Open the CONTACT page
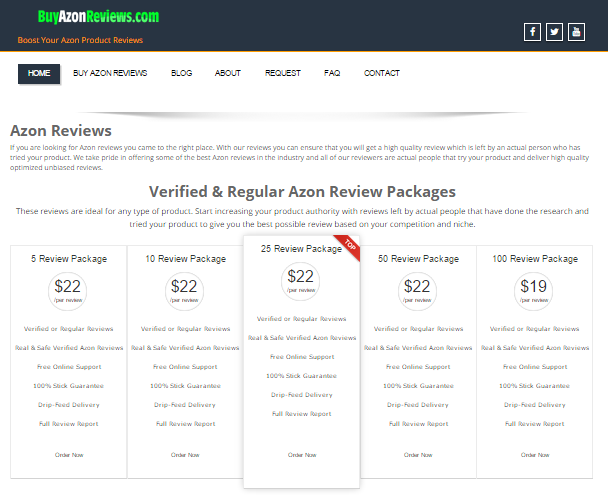Viewport: 608px width, 496px height. tap(381, 73)
